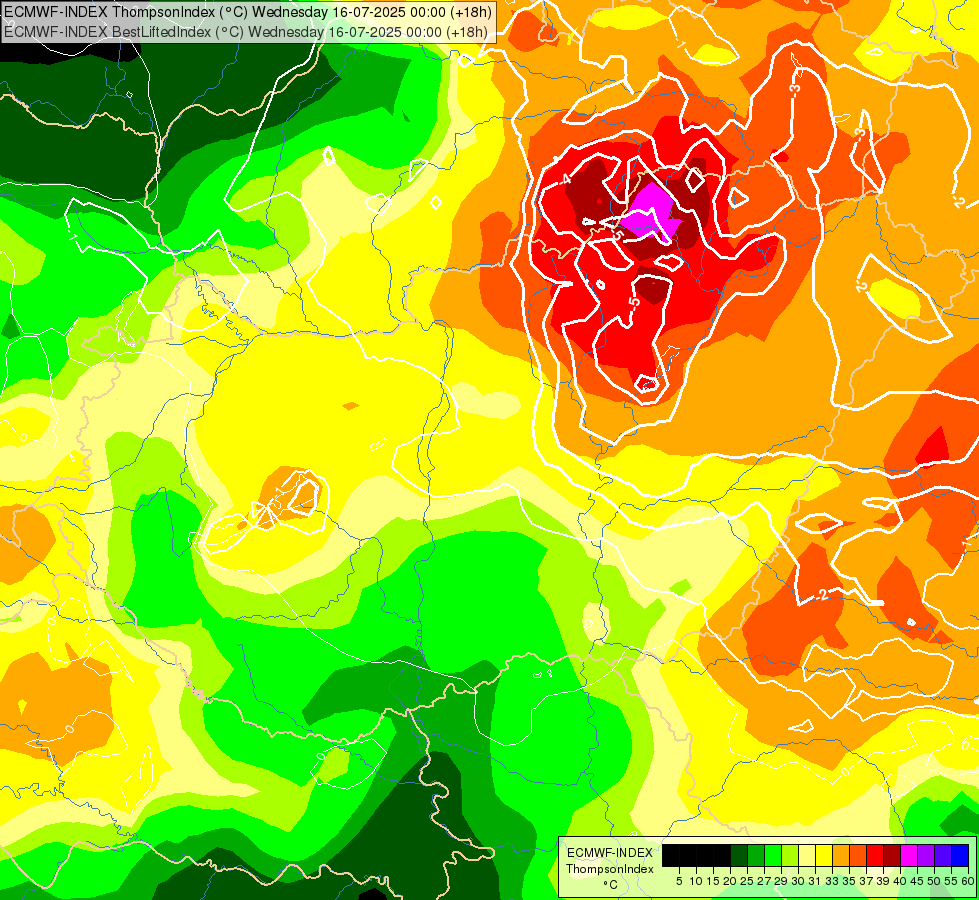
Task: Click the '°C' unit label in the legend
Action: coord(611,884)
